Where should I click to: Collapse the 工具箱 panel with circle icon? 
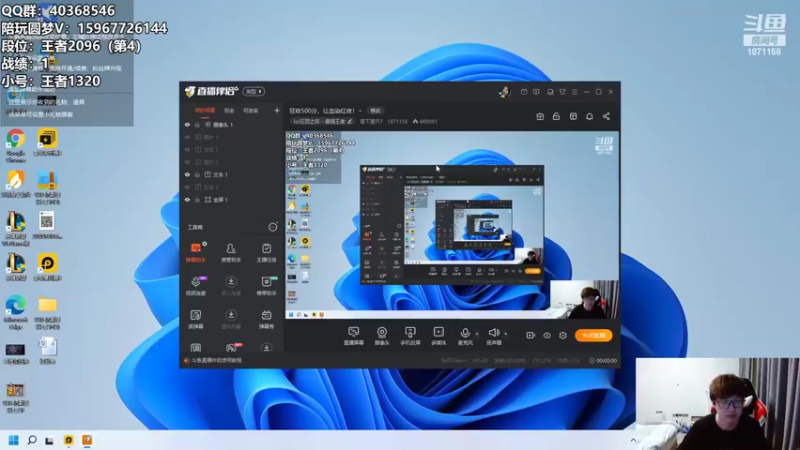[273, 227]
